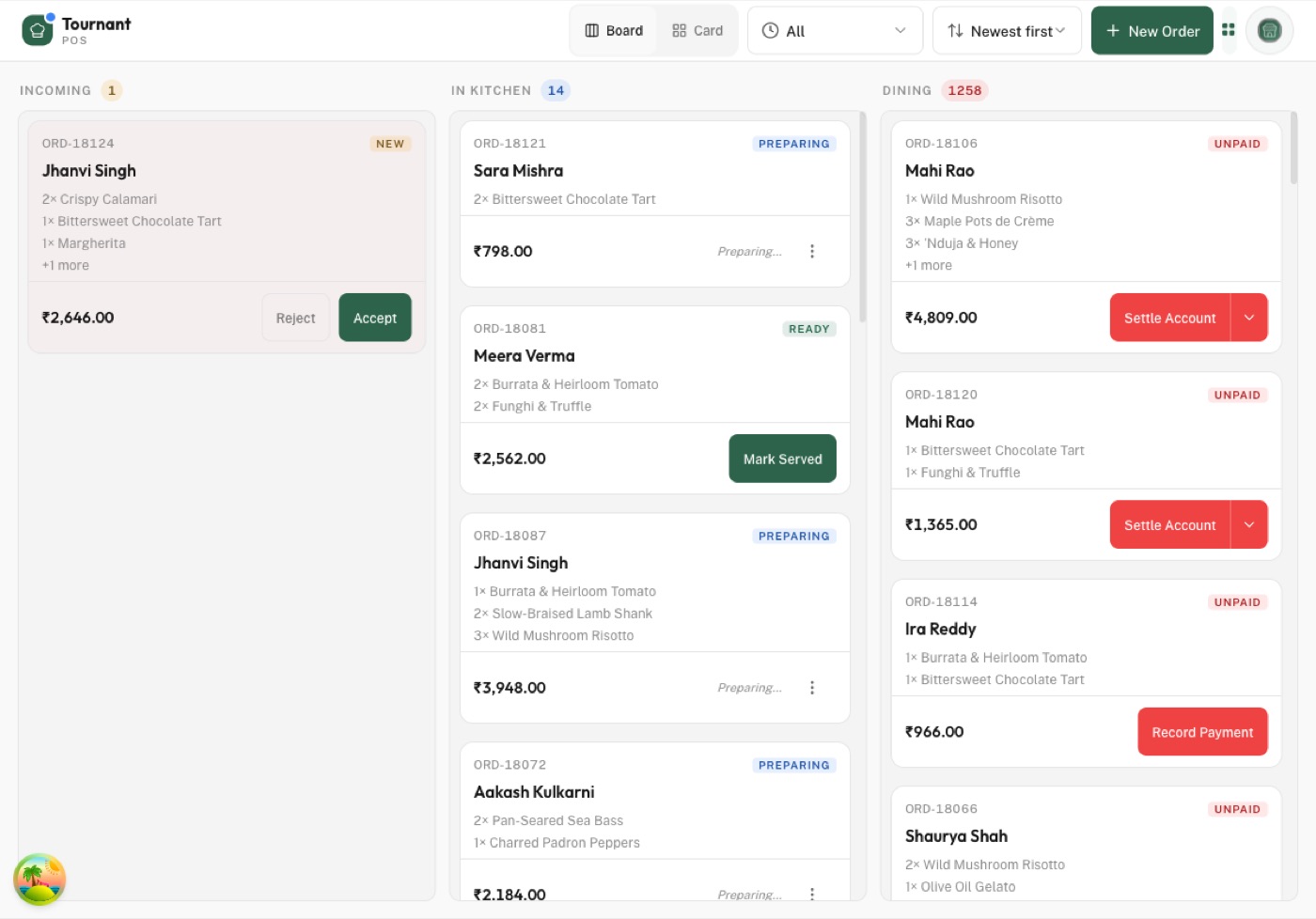The height and width of the screenshot is (919, 1316).
Task: Click the IN KITCHEN column heading
Action: pos(491,90)
